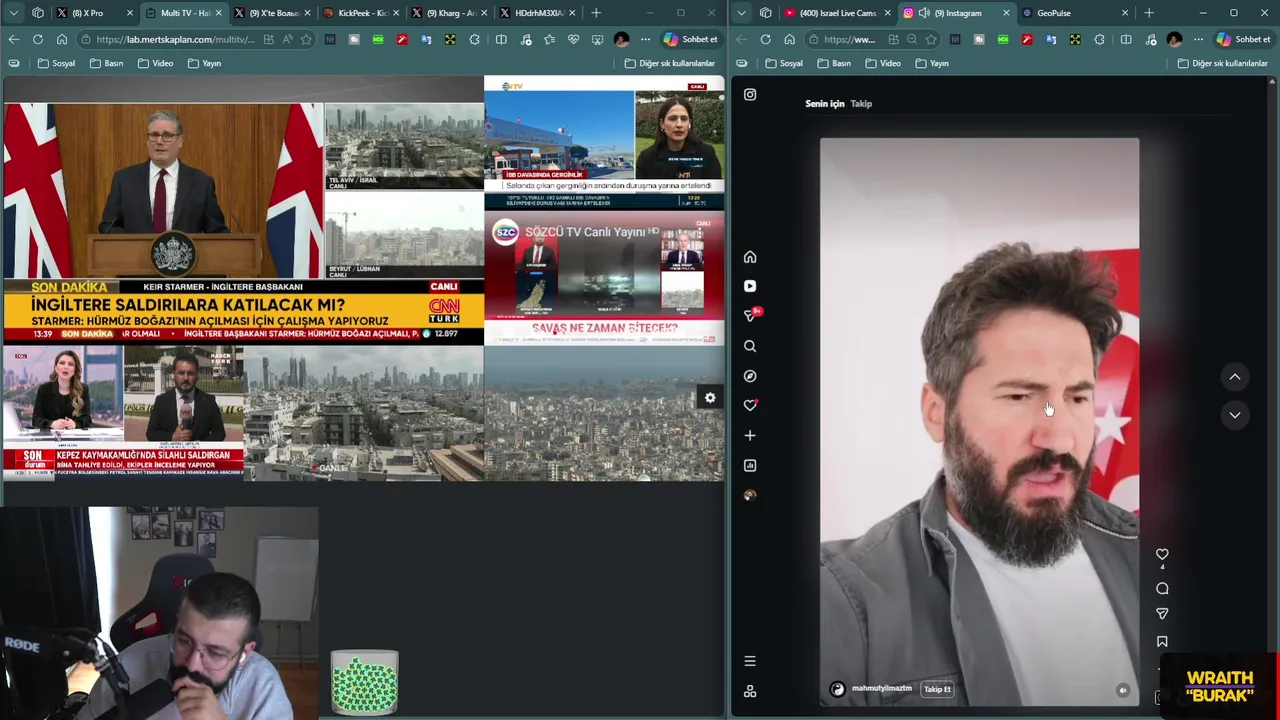Favorite the Instagram page with star
Viewport: 1280px width, 720px height.
click(x=931, y=39)
